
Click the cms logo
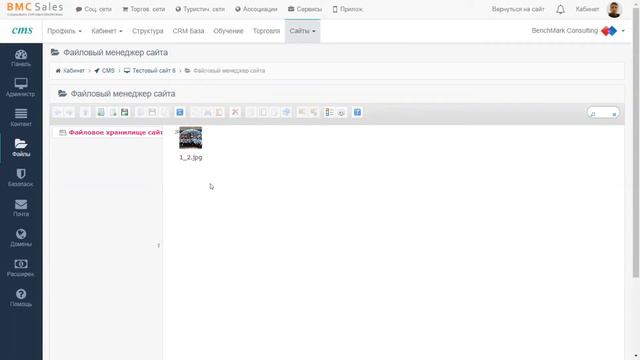(22, 30)
